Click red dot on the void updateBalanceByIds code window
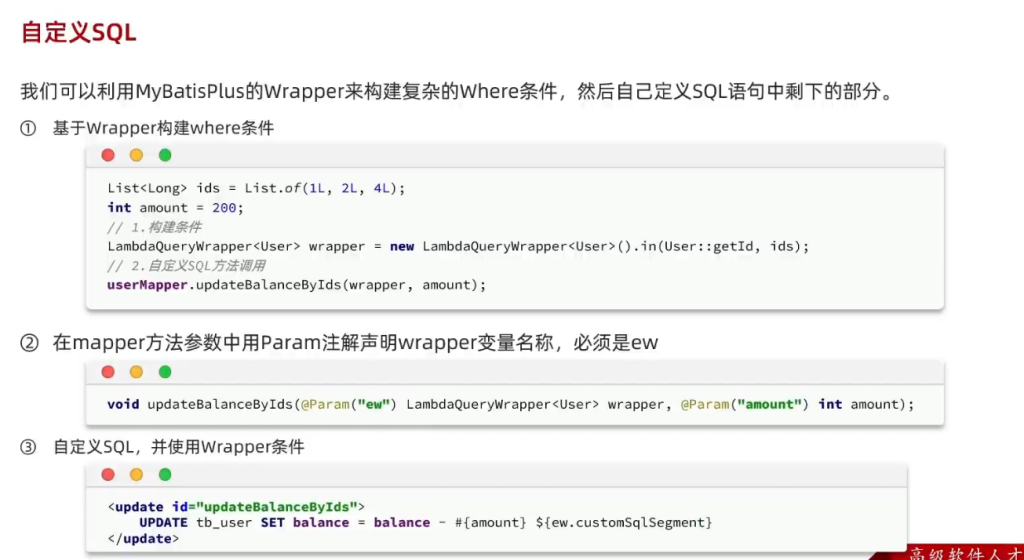The image size is (1024, 560). (x=108, y=372)
